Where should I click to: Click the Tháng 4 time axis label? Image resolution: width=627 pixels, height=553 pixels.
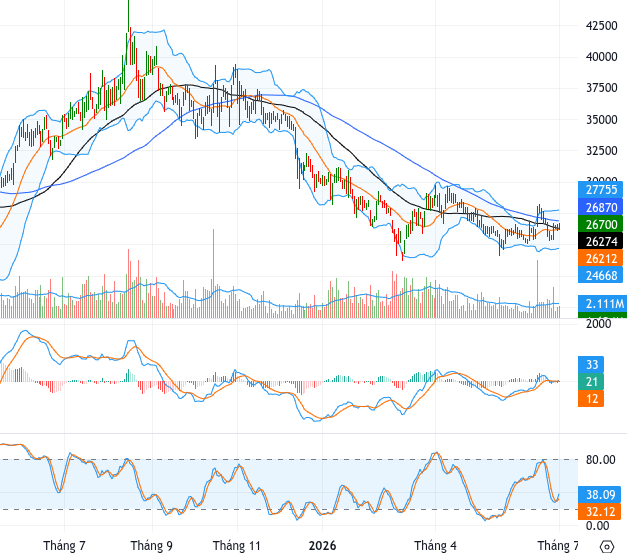tap(435, 545)
